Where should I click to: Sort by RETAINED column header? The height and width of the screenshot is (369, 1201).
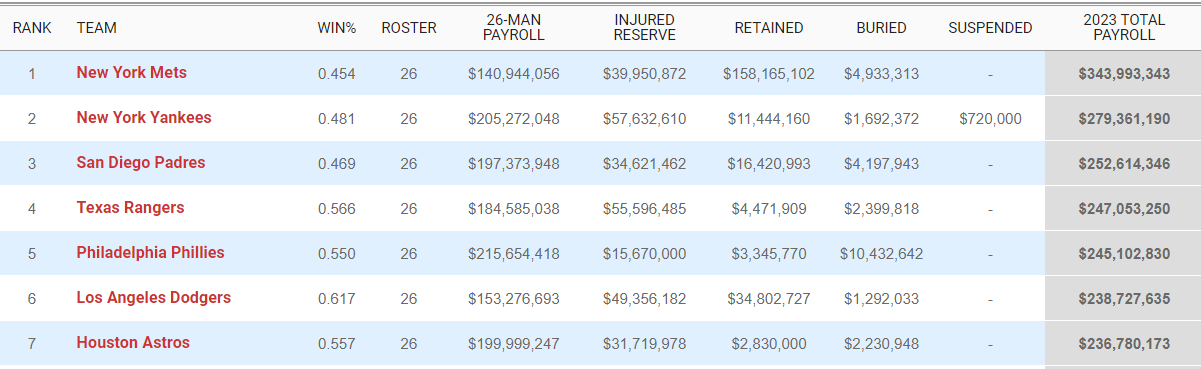(769, 28)
